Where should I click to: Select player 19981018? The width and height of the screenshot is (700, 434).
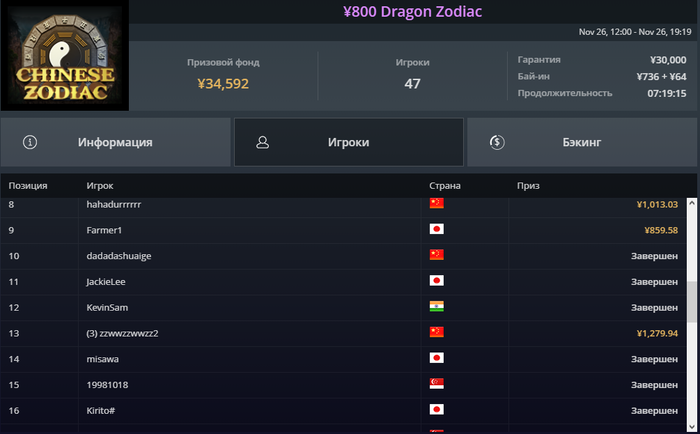tap(107, 385)
